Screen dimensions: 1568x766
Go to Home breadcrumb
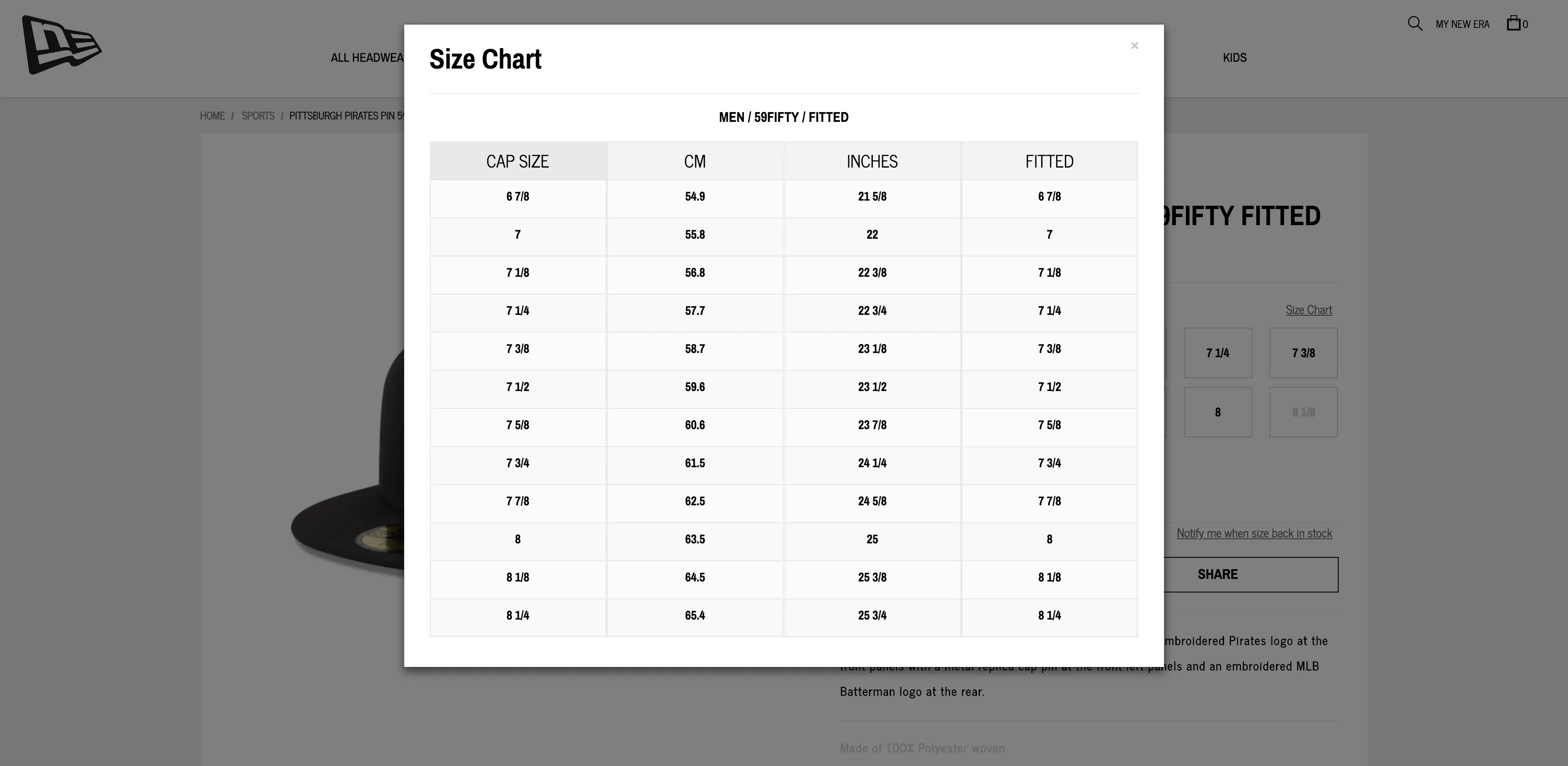(x=212, y=116)
